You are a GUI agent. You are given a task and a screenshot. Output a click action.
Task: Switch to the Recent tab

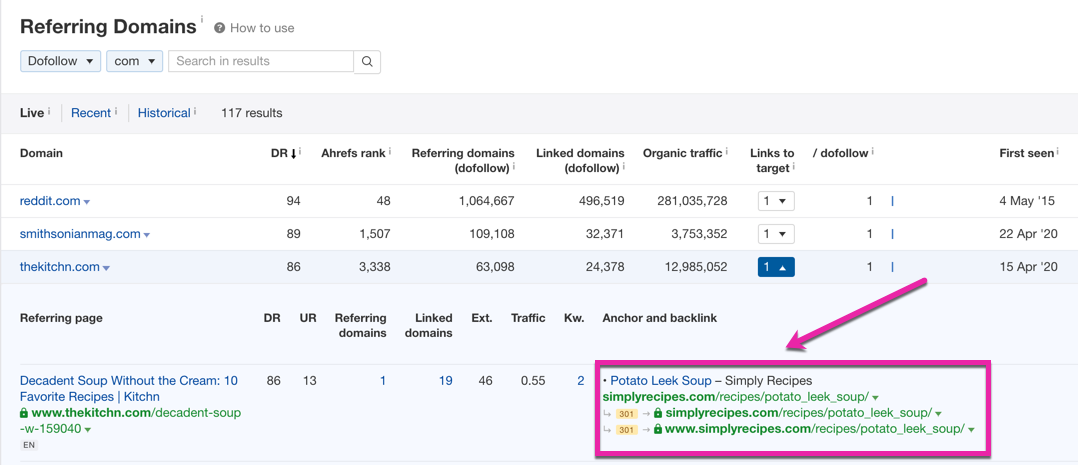click(91, 113)
